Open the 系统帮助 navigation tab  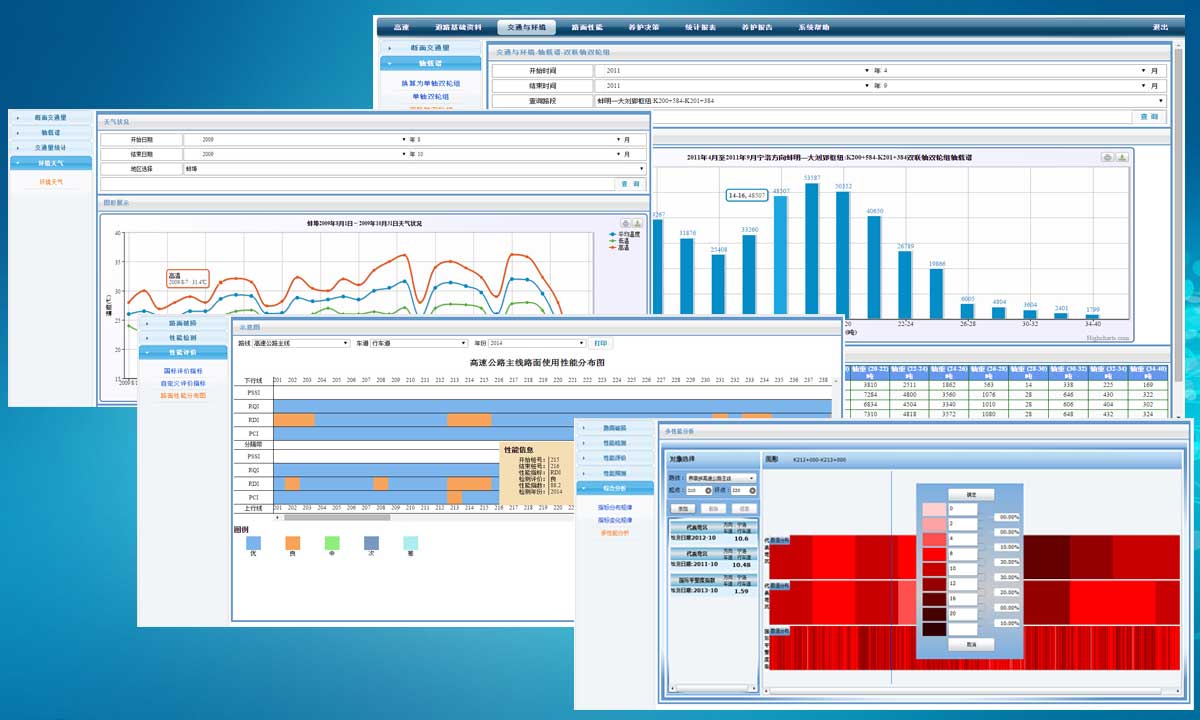coord(815,27)
